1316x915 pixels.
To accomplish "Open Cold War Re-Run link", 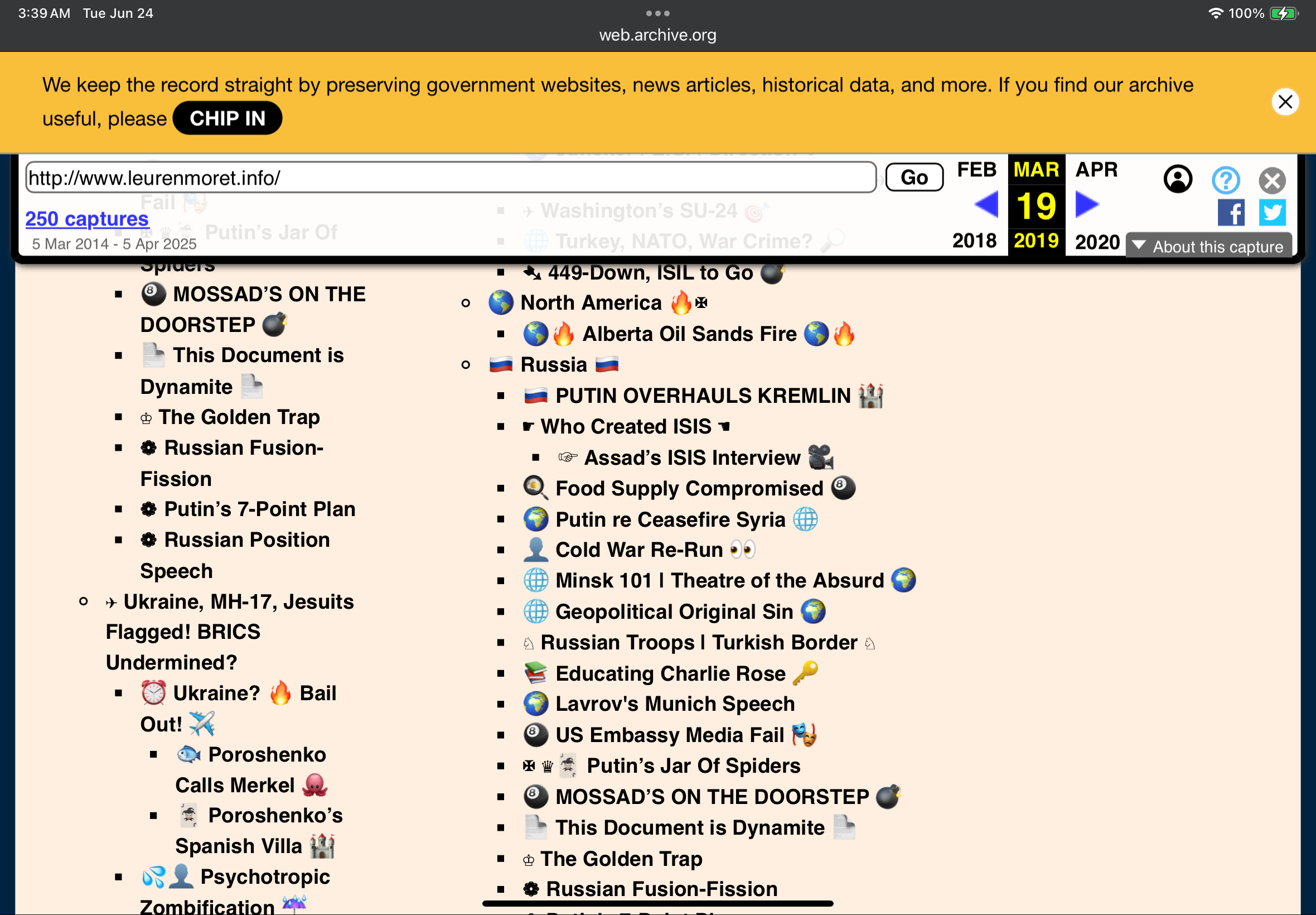I will (x=640, y=550).
